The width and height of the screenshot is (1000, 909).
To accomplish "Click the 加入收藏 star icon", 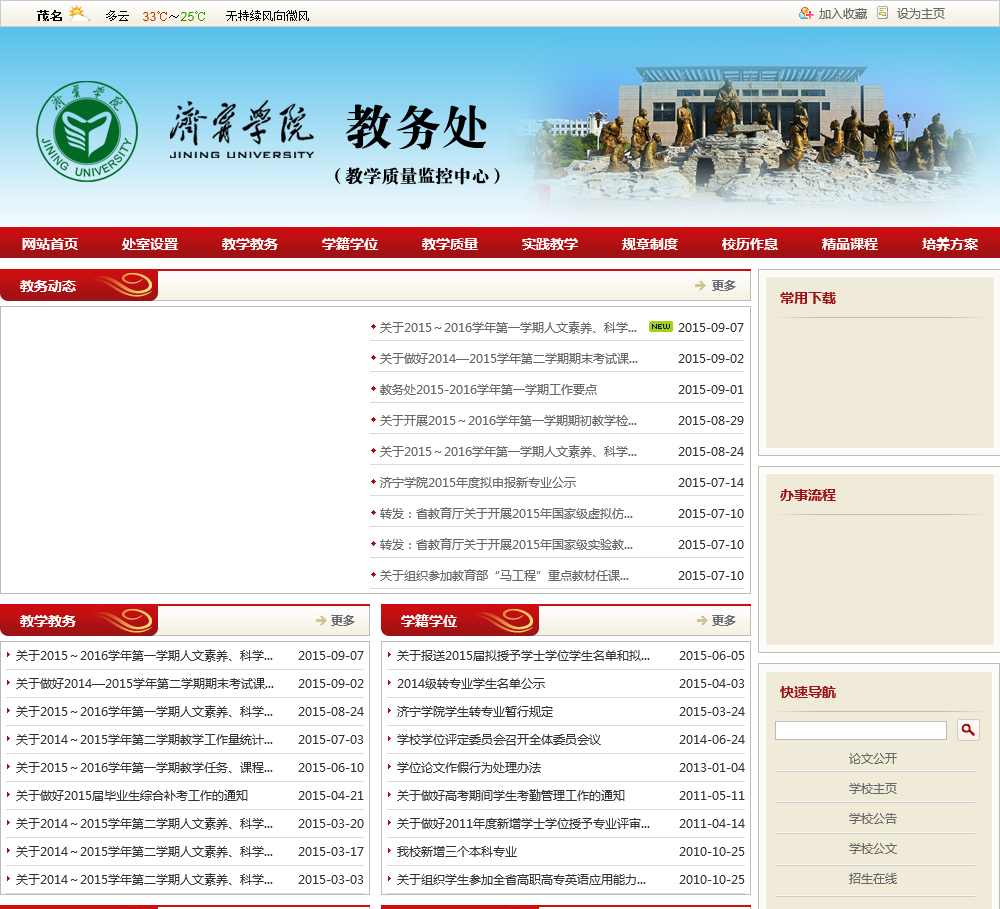I will [805, 13].
